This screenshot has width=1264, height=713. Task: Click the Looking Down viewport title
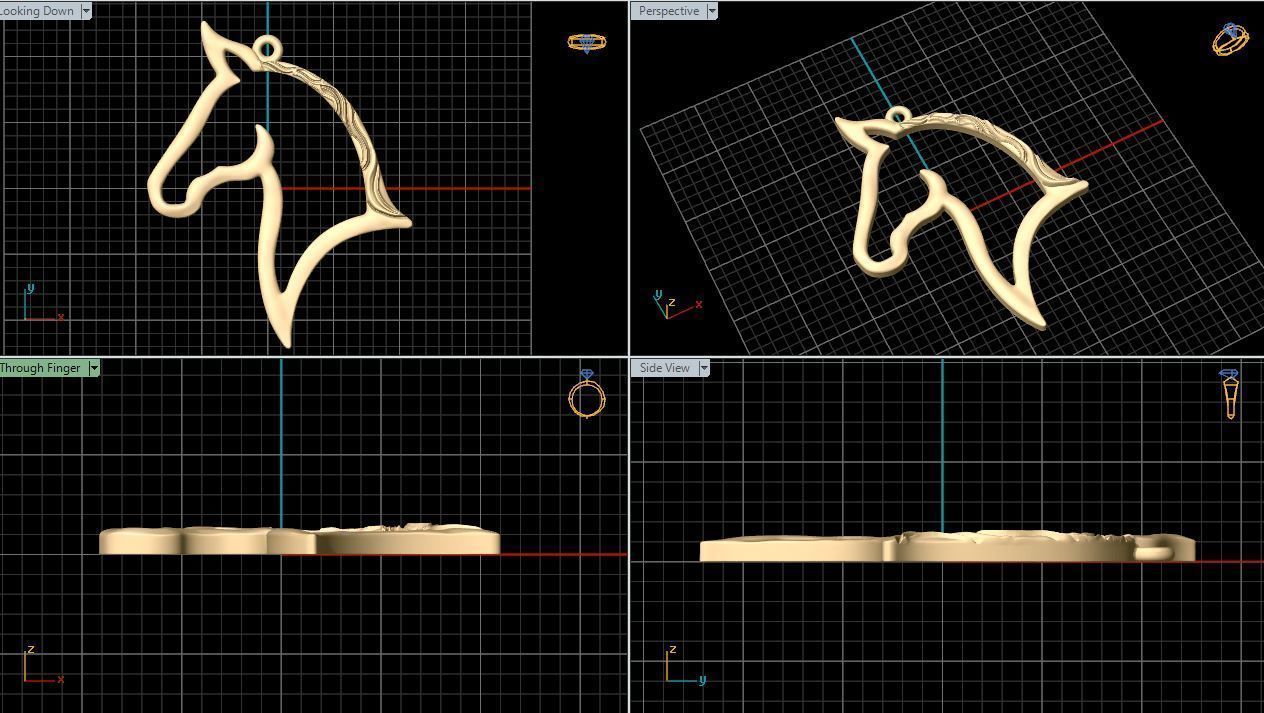(x=38, y=11)
